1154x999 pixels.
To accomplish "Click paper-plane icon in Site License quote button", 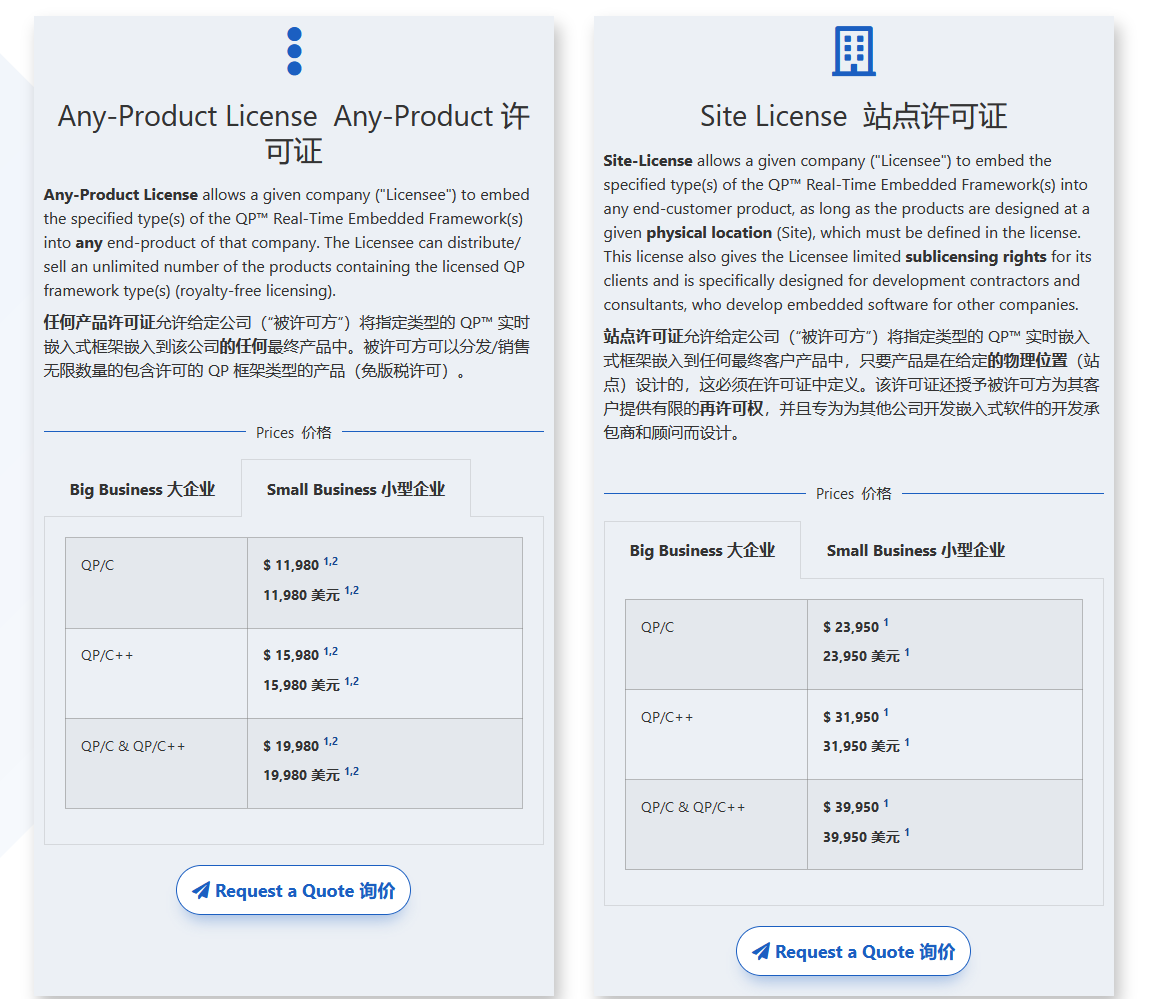I will point(761,951).
